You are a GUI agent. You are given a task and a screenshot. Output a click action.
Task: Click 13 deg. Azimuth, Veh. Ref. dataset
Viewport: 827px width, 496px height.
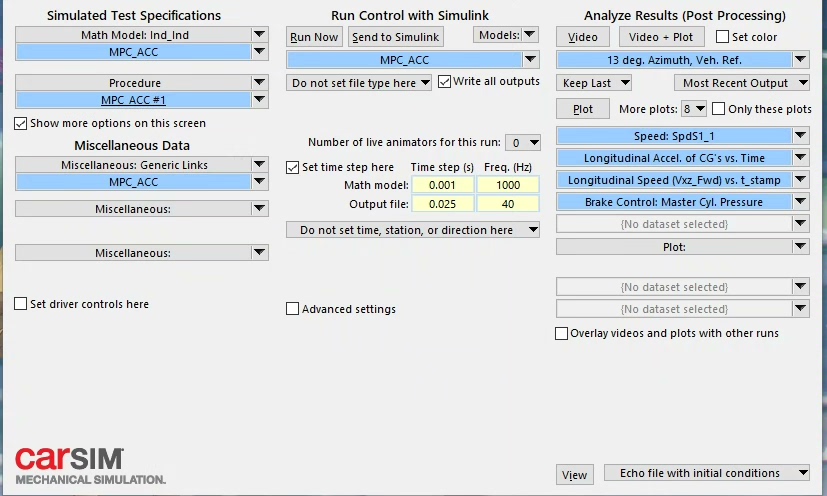click(x=674, y=60)
